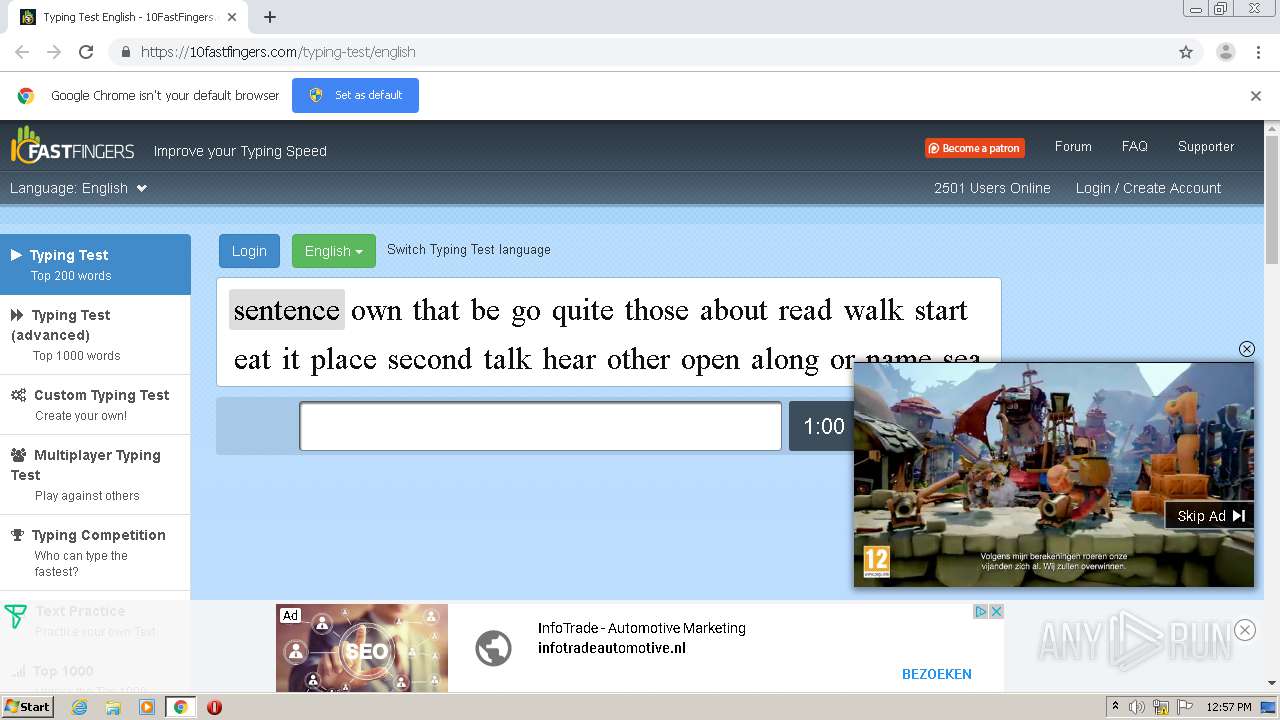View site info via lock icon
1280x720 pixels.
tap(125, 52)
